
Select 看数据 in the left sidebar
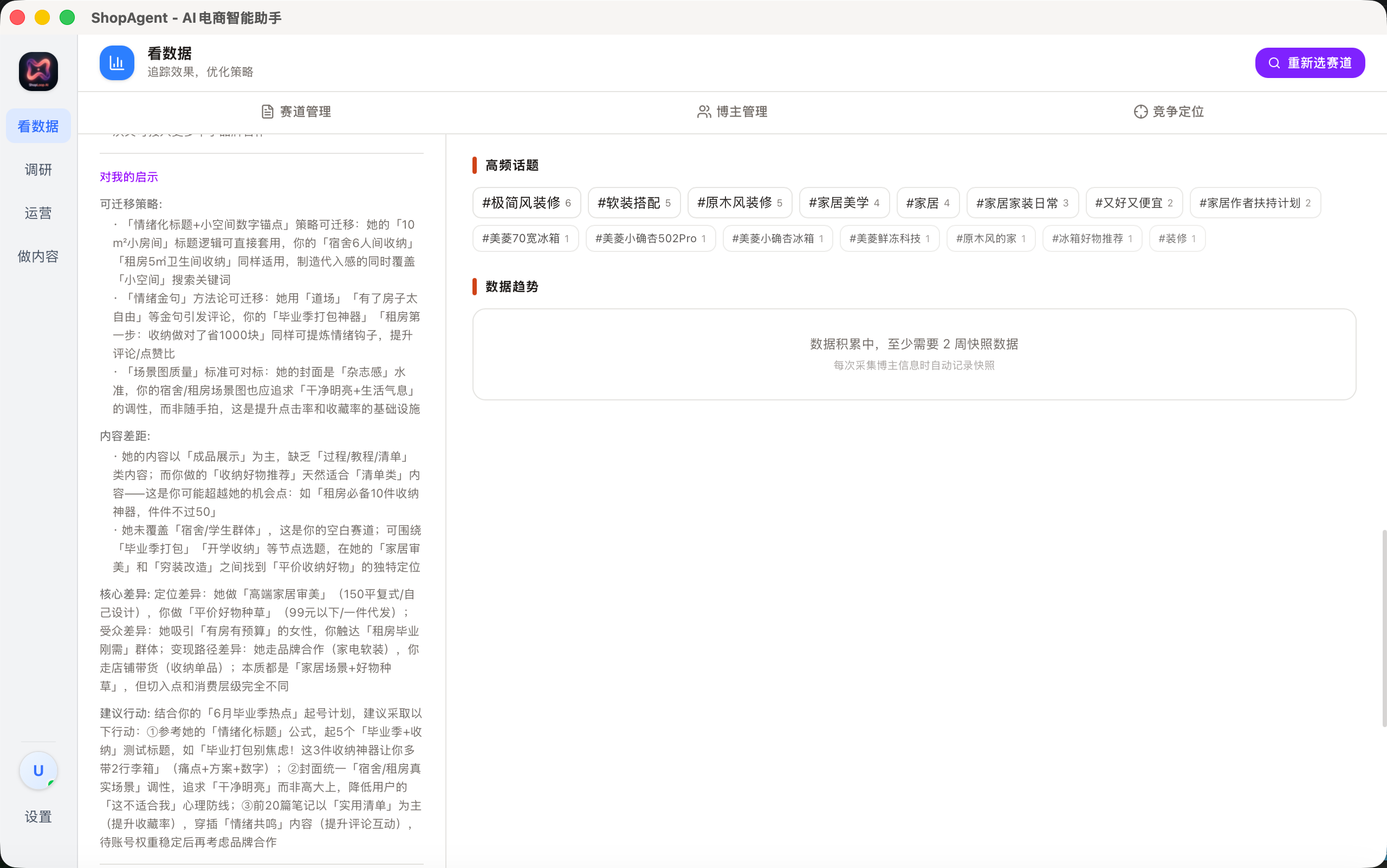coord(38,125)
